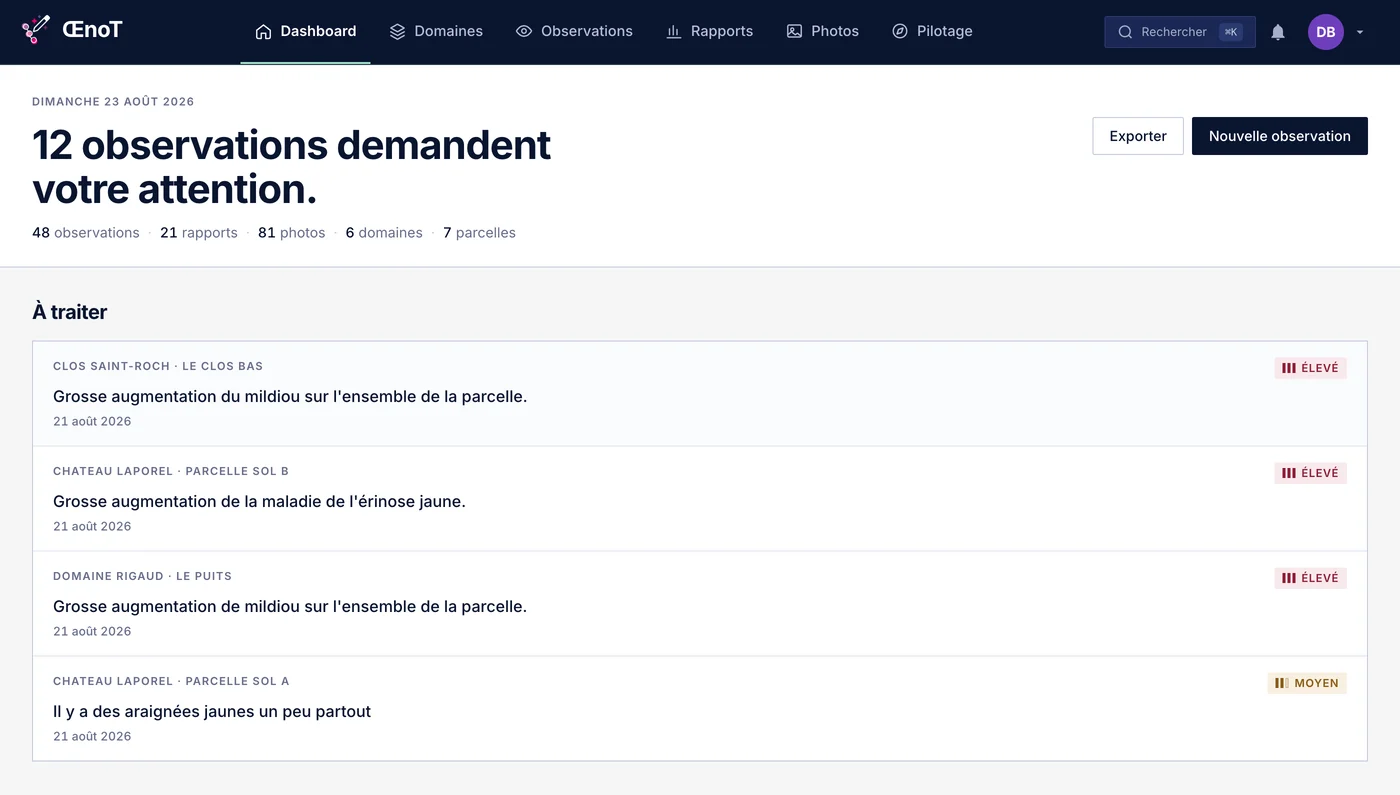Open the DB user avatar
1400x795 pixels.
pos(1325,32)
